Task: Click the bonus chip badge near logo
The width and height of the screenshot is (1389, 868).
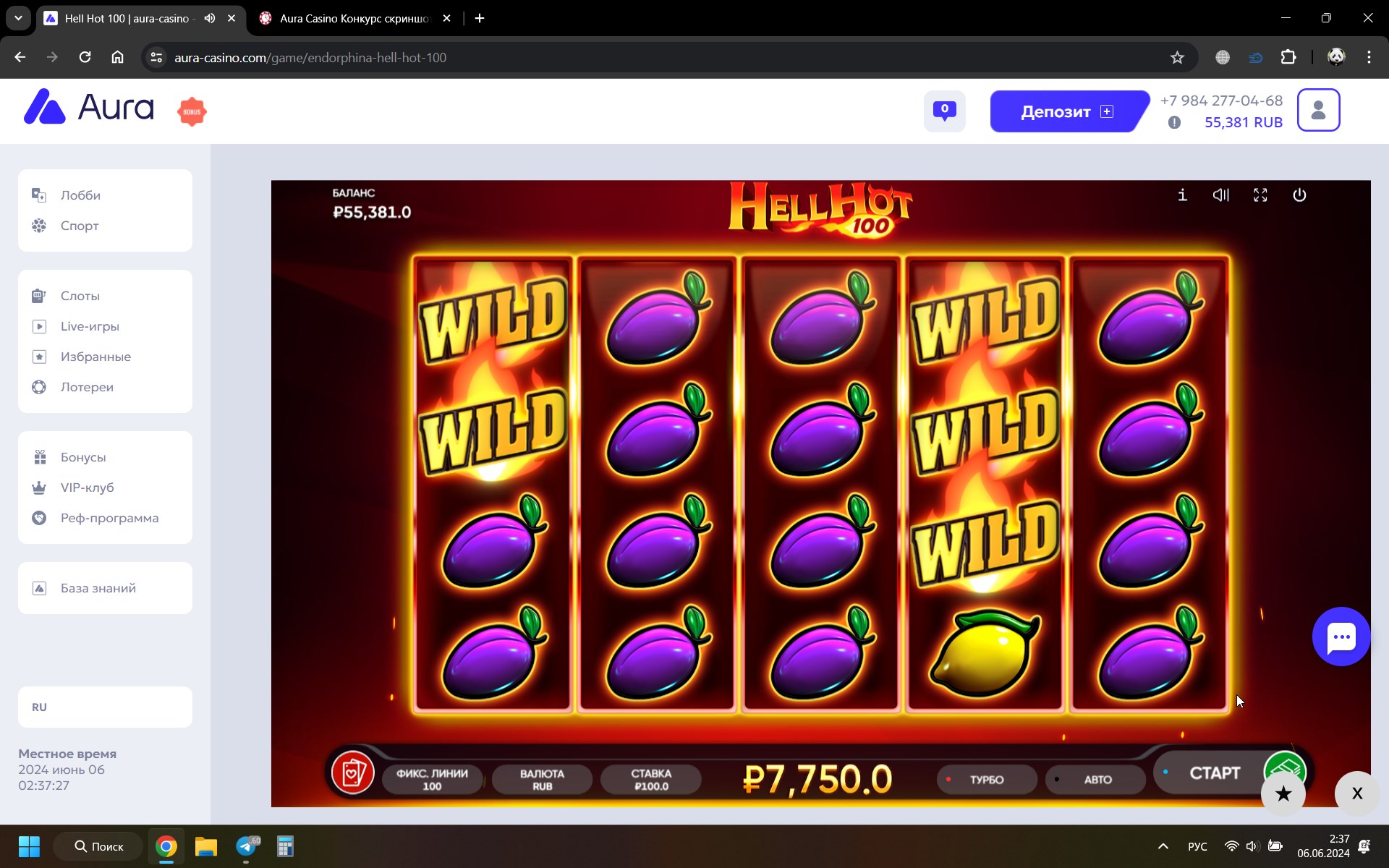Action: point(192,111)
